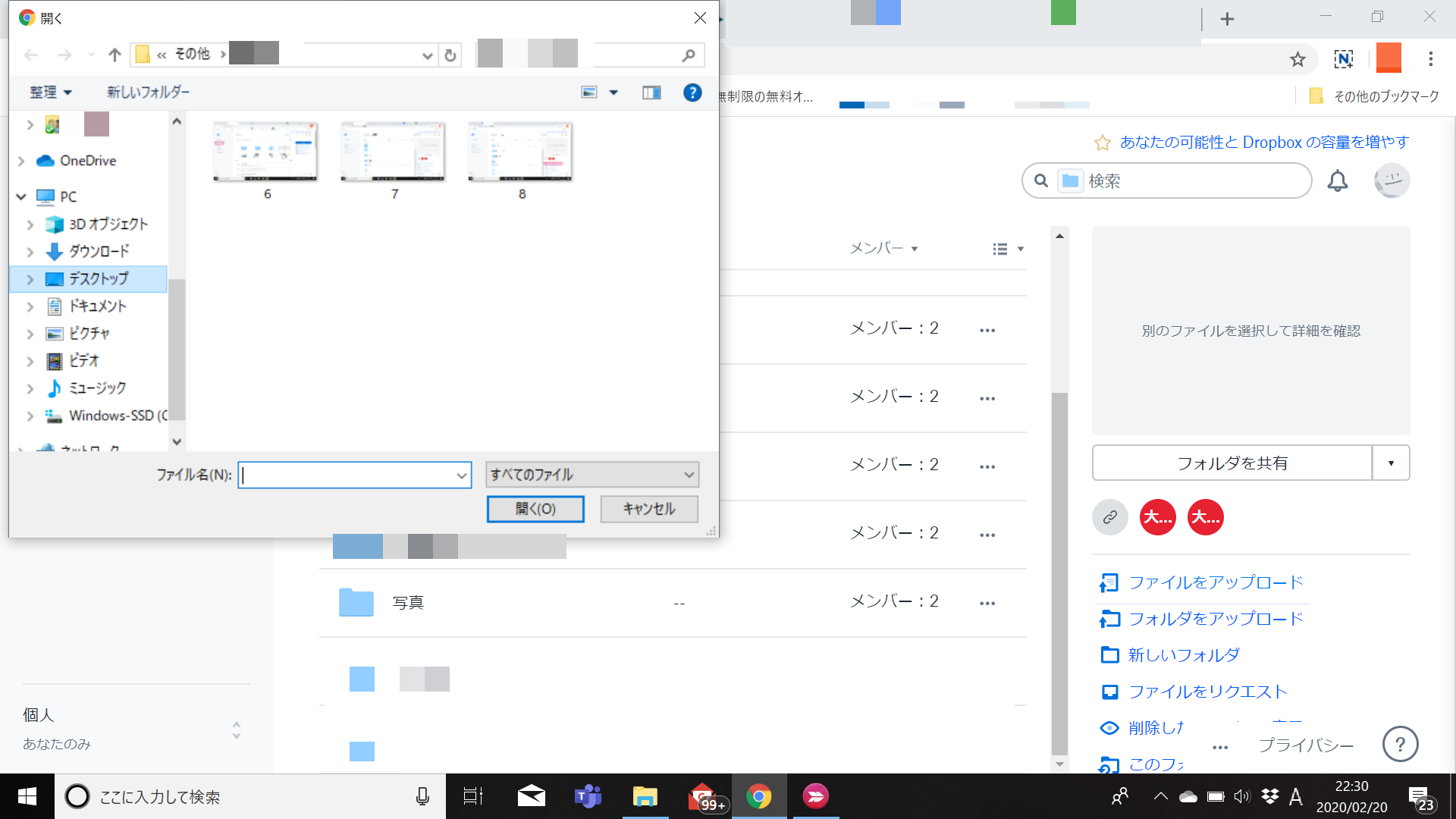The width and height of the screenshot is (1456, 819).
Task: Click the Dropbox notifications bell icon
Action: pyautogui.click(x=1337, y=181)
